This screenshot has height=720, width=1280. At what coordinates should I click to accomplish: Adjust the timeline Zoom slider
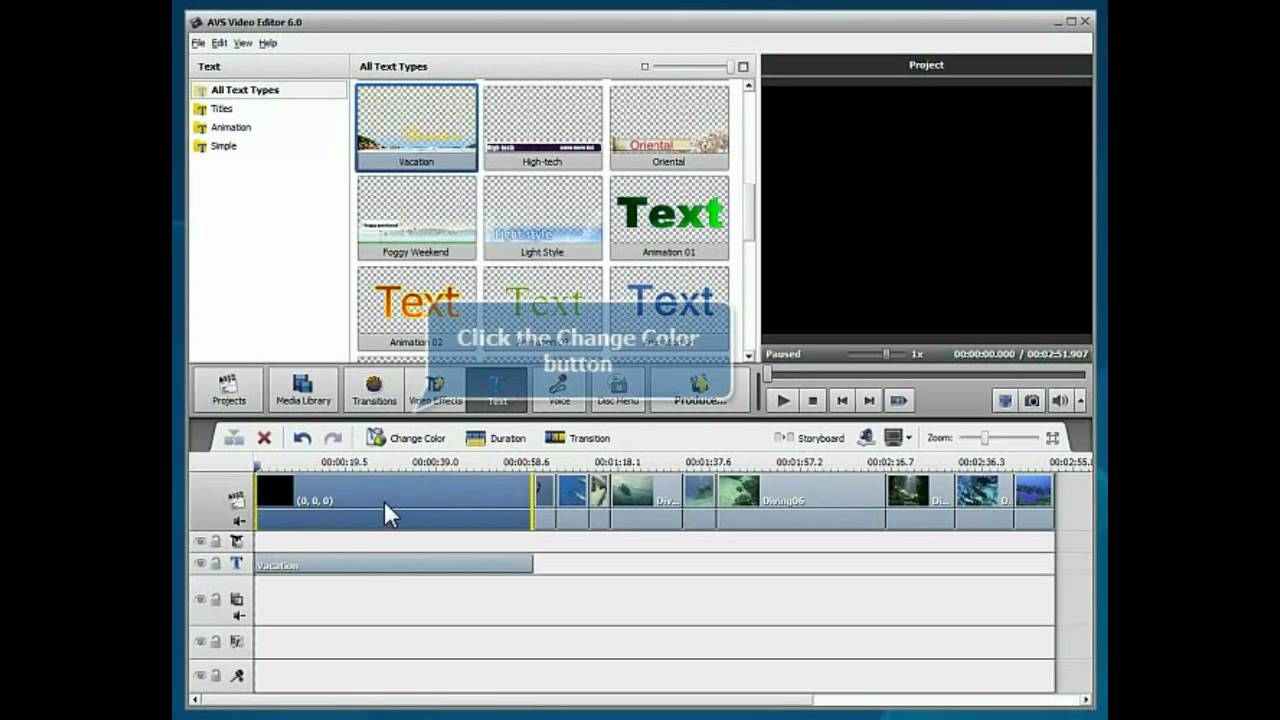coord(984,438)
